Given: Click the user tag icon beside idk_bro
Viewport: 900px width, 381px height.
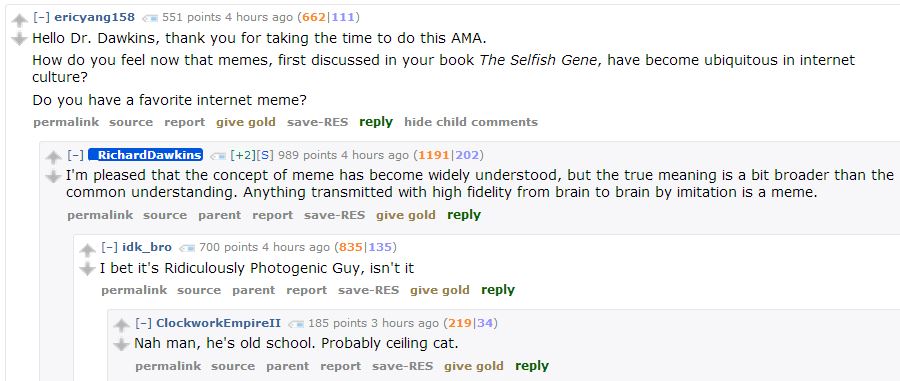Looking at the screenshot, I should [187, 248].
